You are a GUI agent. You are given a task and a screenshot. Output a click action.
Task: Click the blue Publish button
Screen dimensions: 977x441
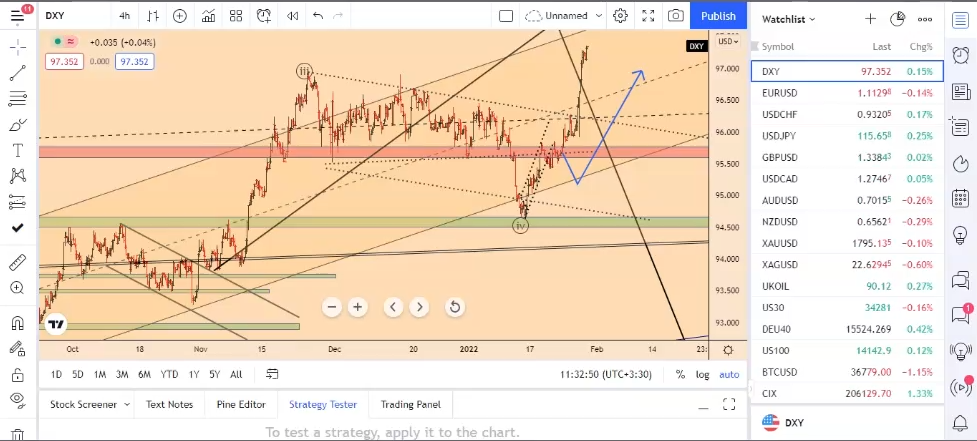click(x=718, y=16)
